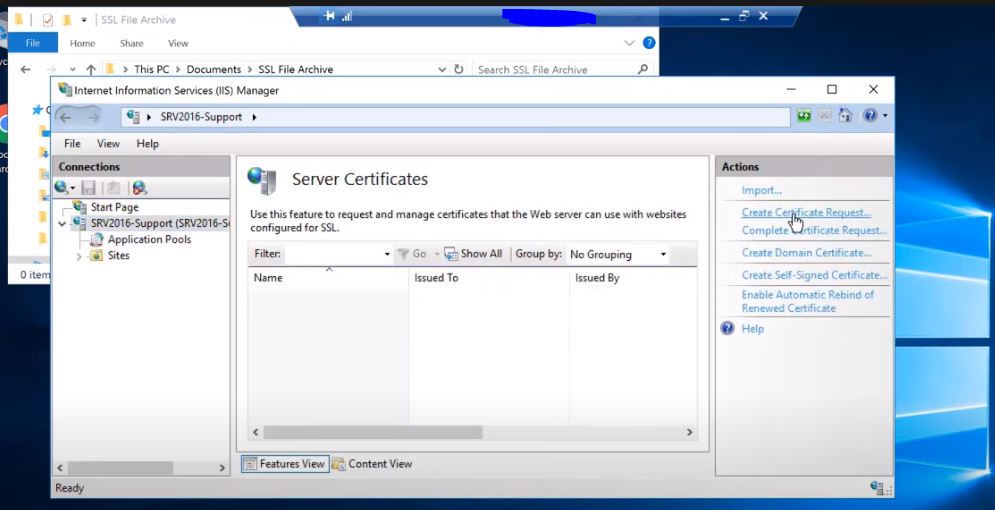This screenshot has height=510, width=995.
Task: Sort by Issued By column header
Action: point(633,277)
